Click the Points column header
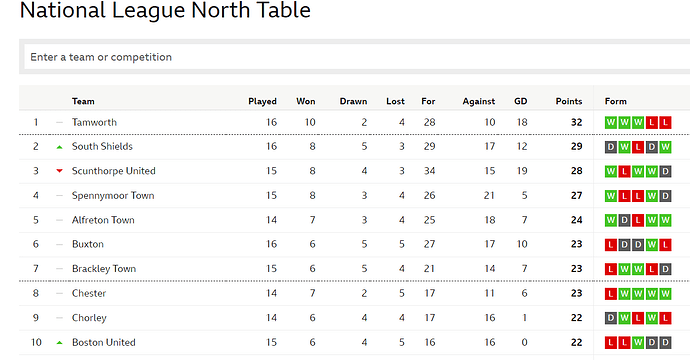 [569, 101]
